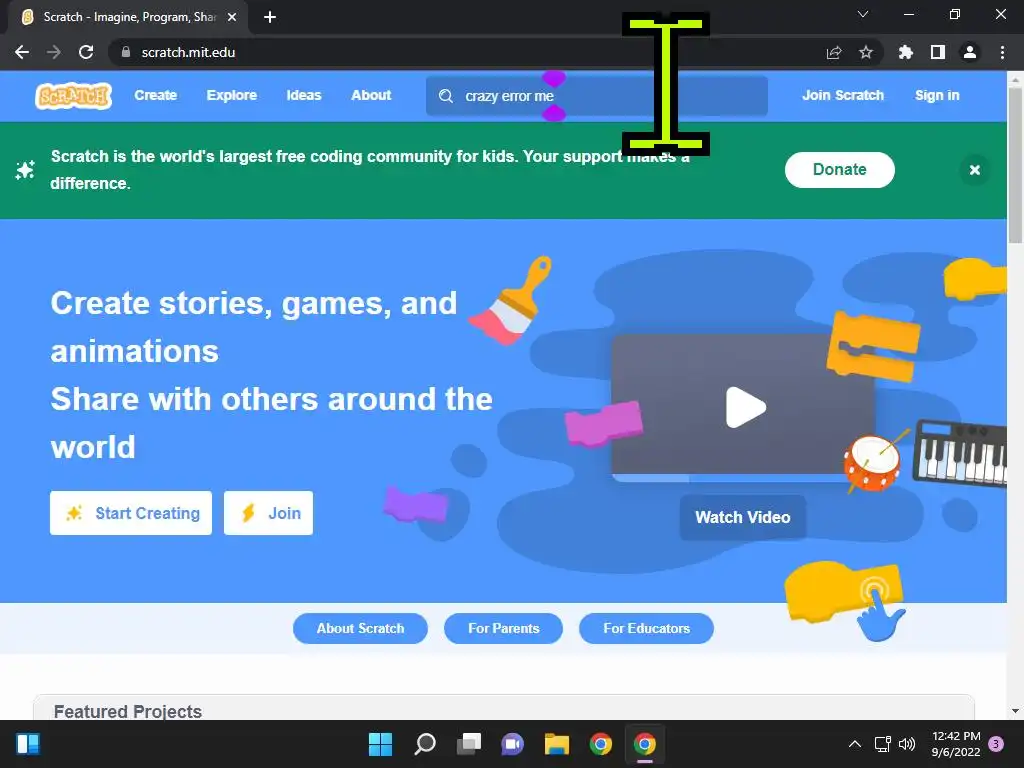Screen dimensions: 1024x768
Task: Open the Widgets icon at the taskbar's left end
Action: pos(28,744)
